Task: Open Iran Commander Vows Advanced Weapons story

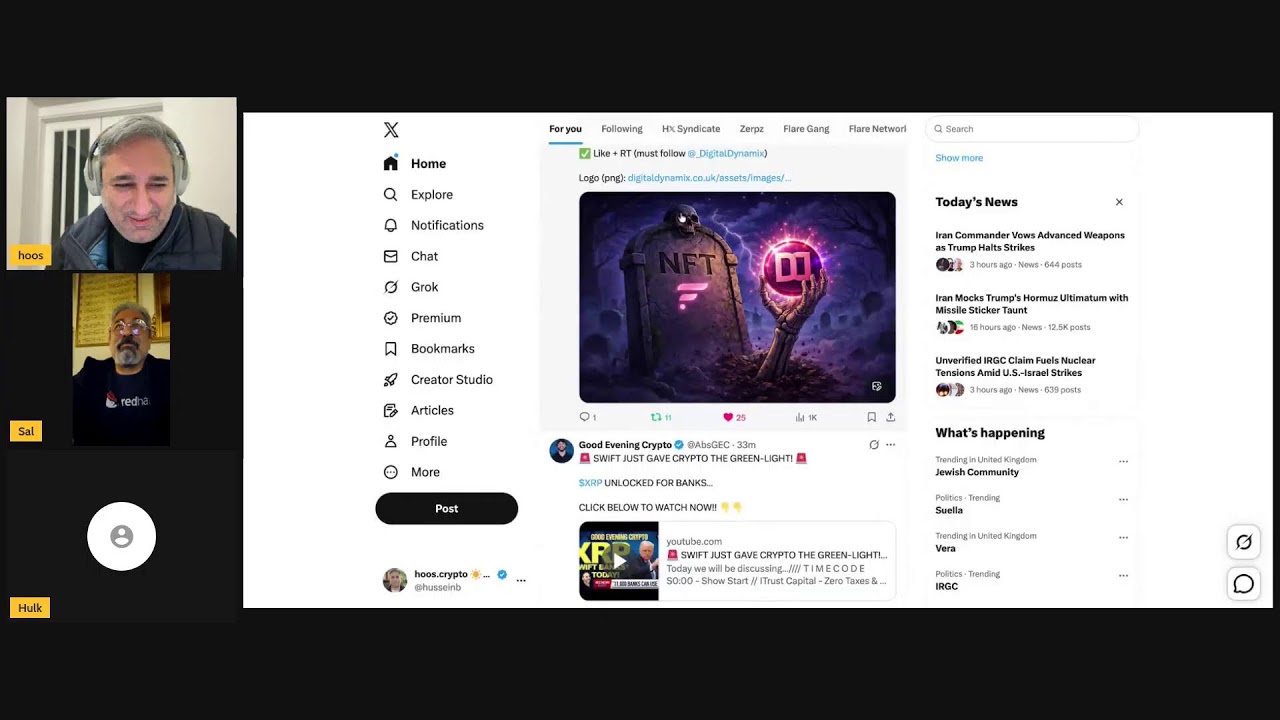Action: pyautogui.click(x=1030, y=241)
